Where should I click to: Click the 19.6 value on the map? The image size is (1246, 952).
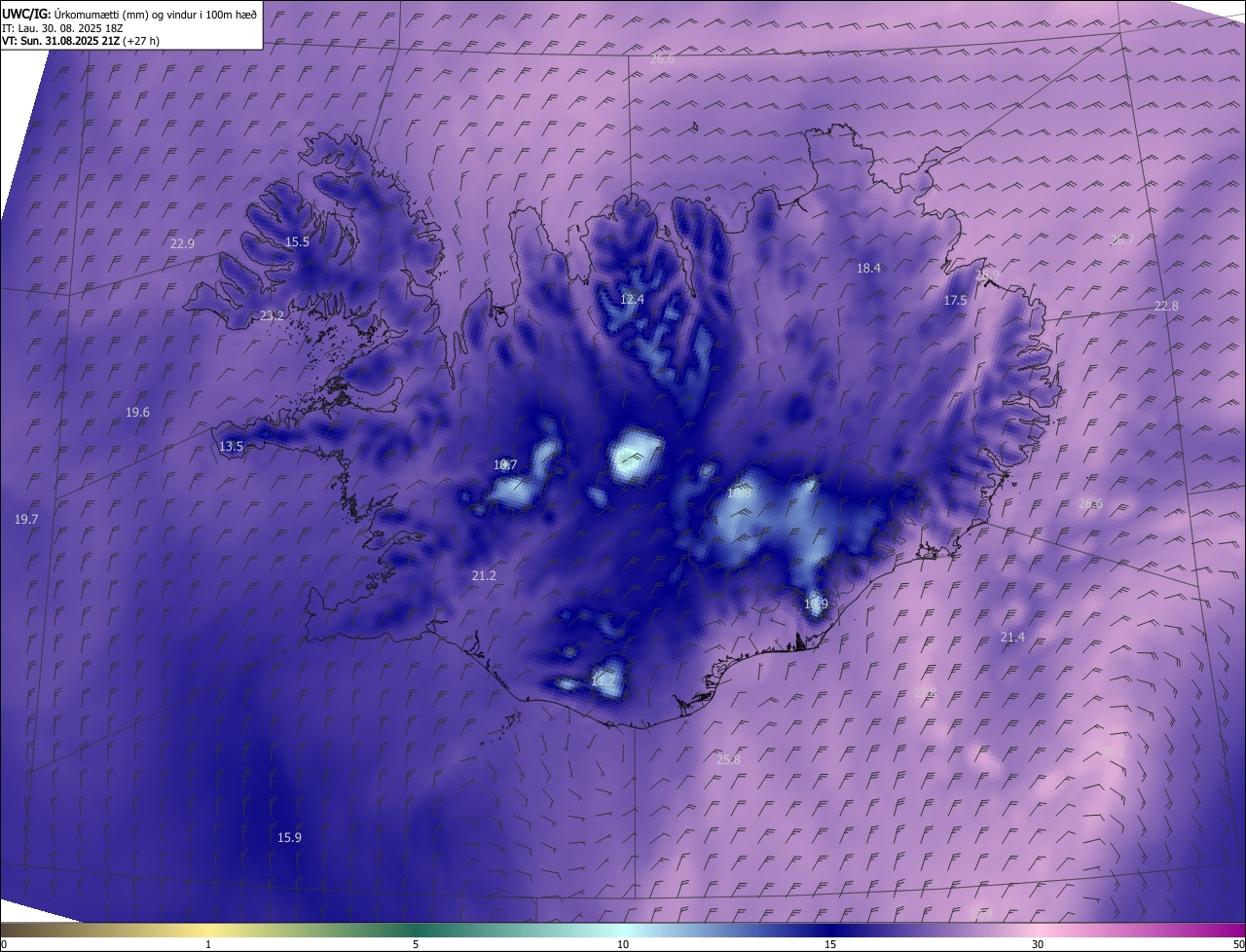(x=137, y=412)
